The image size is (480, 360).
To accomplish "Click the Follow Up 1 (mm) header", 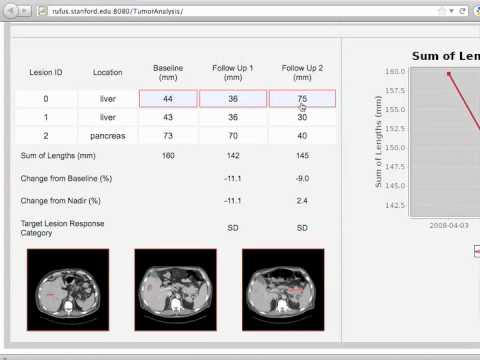I will [233, 73].
